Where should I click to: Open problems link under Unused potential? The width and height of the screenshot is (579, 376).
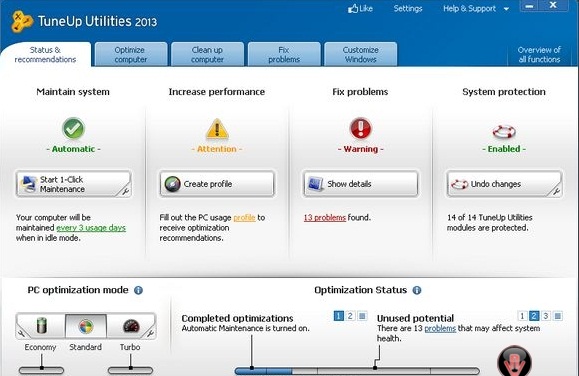click(440, 328)
